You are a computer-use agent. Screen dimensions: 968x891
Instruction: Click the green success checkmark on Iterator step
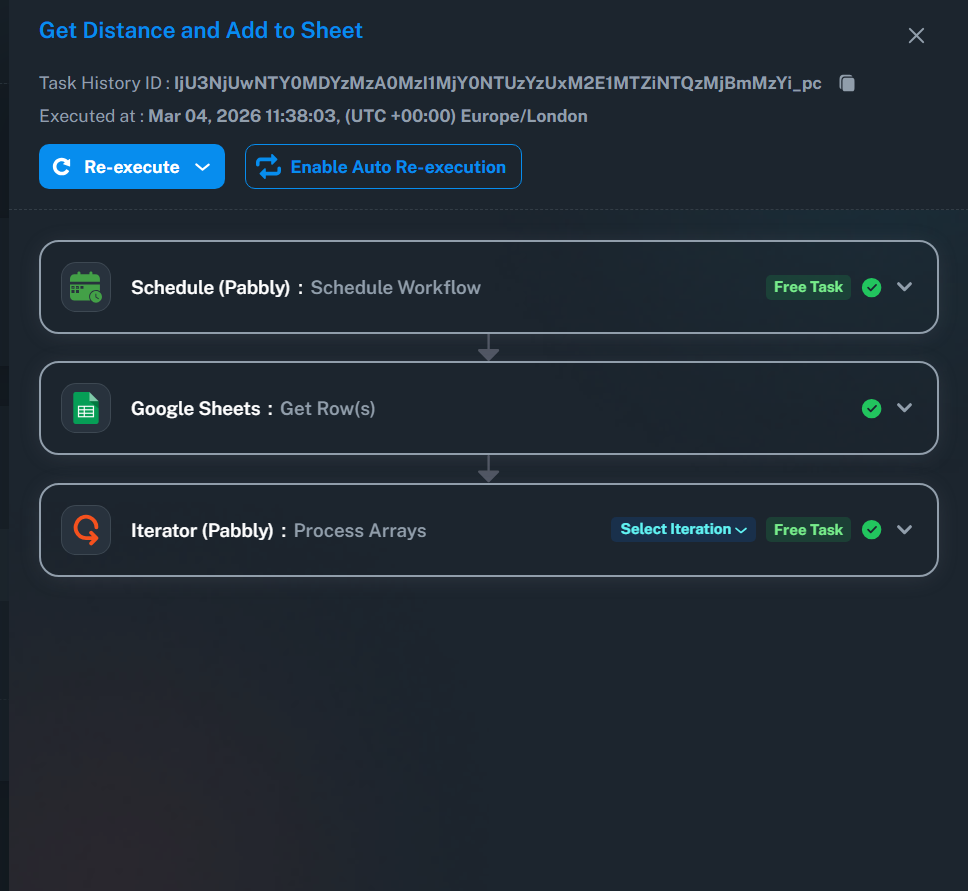pos(872,530)
